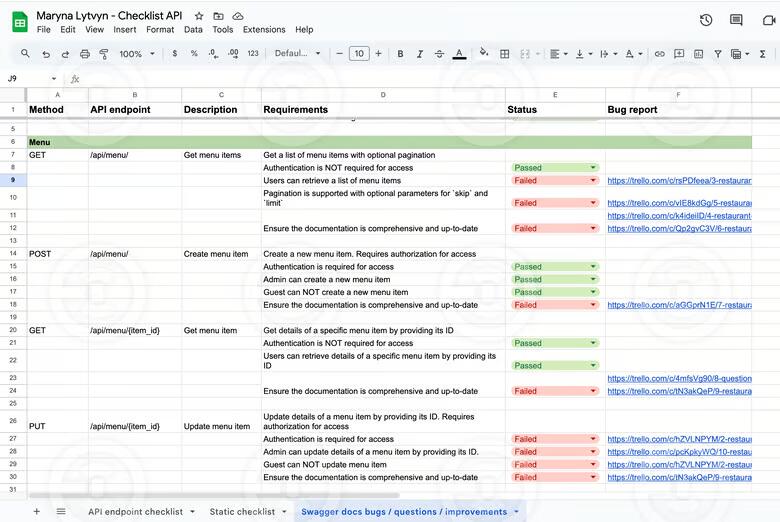Click the Undo icon in toolbar
Viewport: 780px width, 522px height.
(46, 54)
